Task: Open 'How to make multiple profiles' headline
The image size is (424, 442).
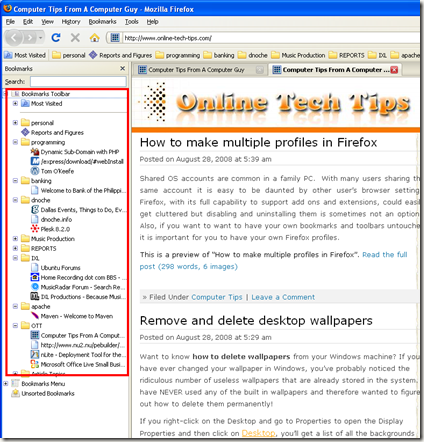Action: [258, 143]
